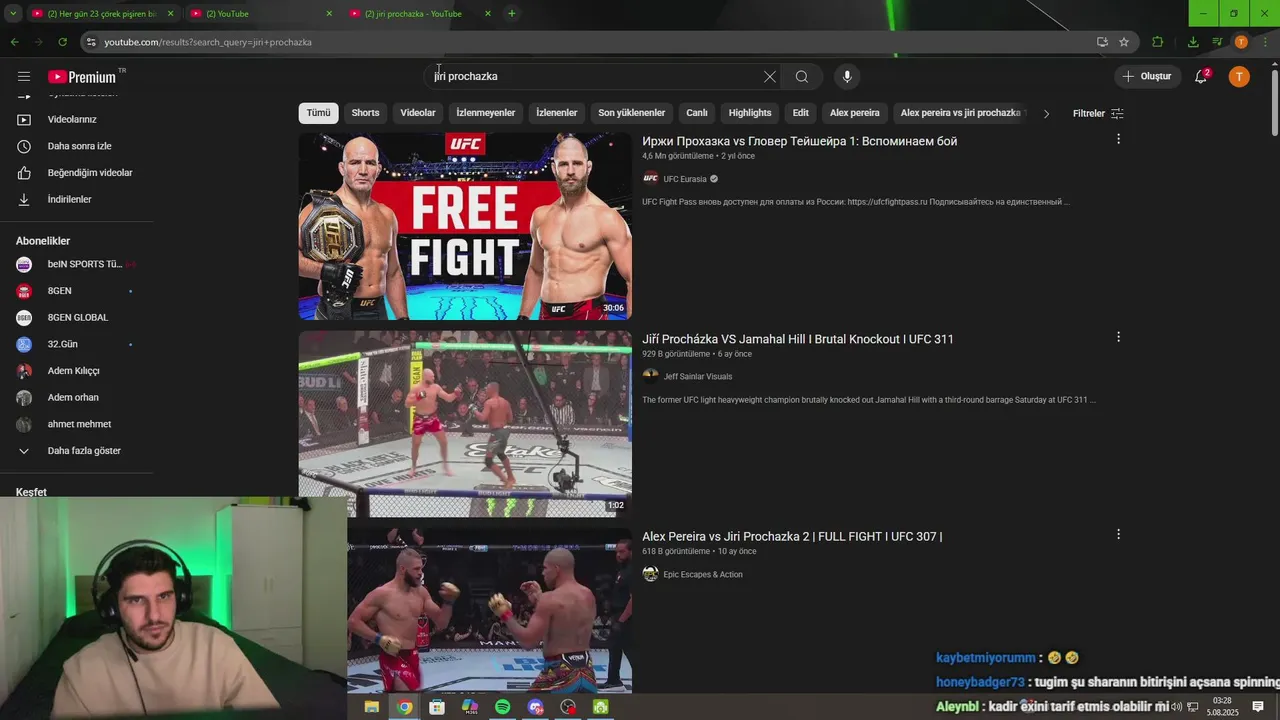Select the İzlenenler filter chip

coord(556,113)
